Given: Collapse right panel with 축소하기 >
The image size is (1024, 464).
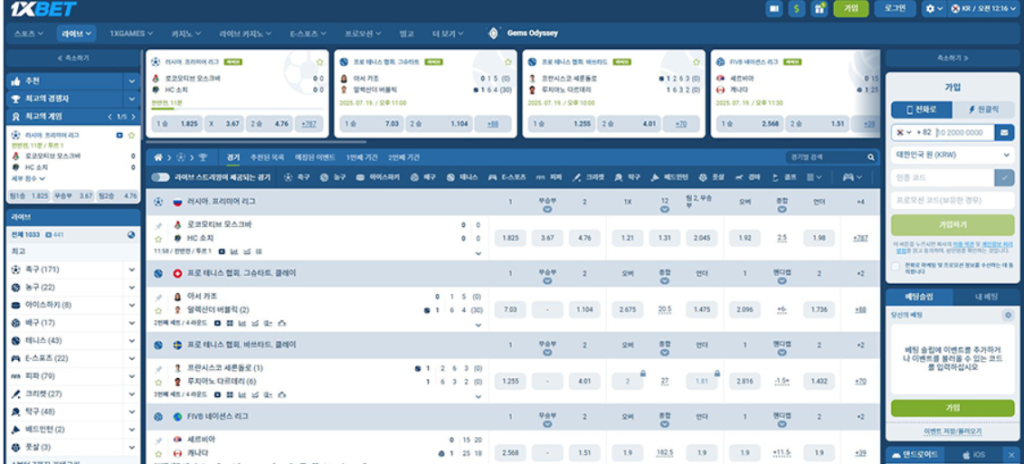Looking at the screenshot, I should [952, 58].
